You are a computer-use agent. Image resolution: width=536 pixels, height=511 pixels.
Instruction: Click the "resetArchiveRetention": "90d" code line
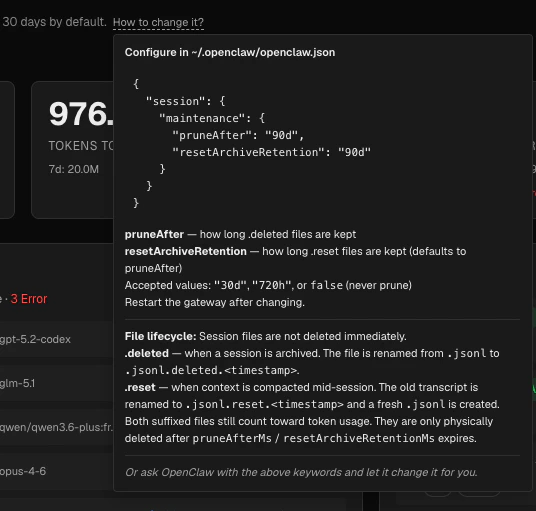(x=271, y=152)
